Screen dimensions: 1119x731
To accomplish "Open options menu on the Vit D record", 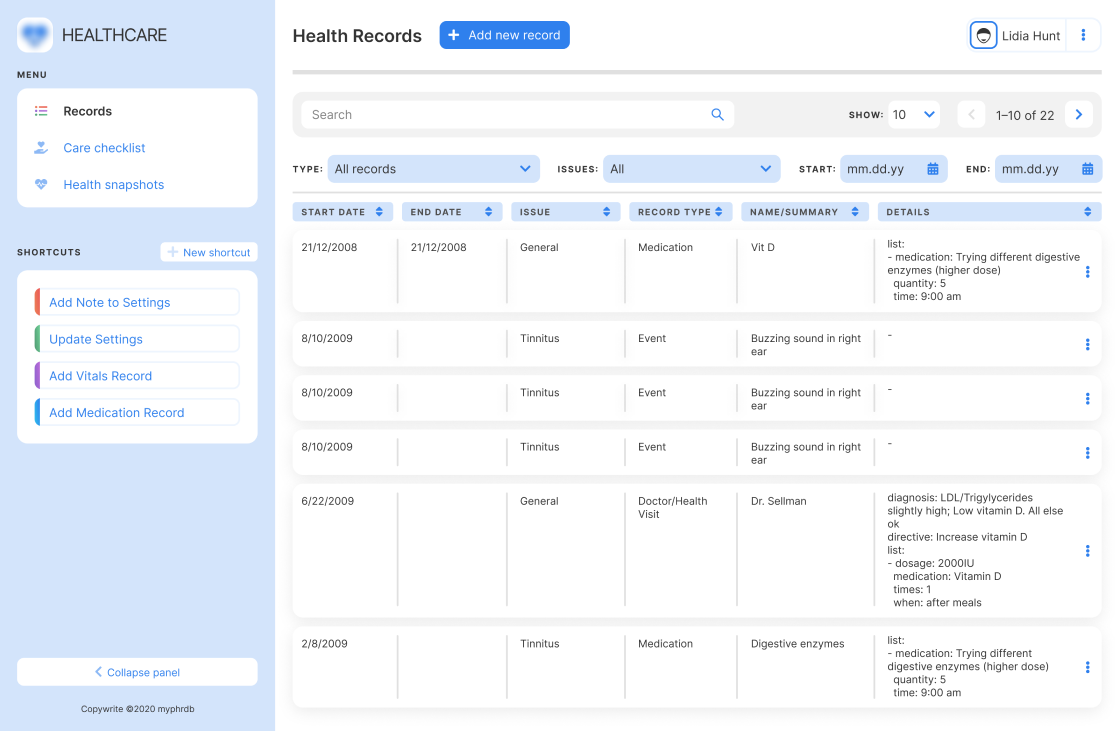I will (x=1087, y=270).
